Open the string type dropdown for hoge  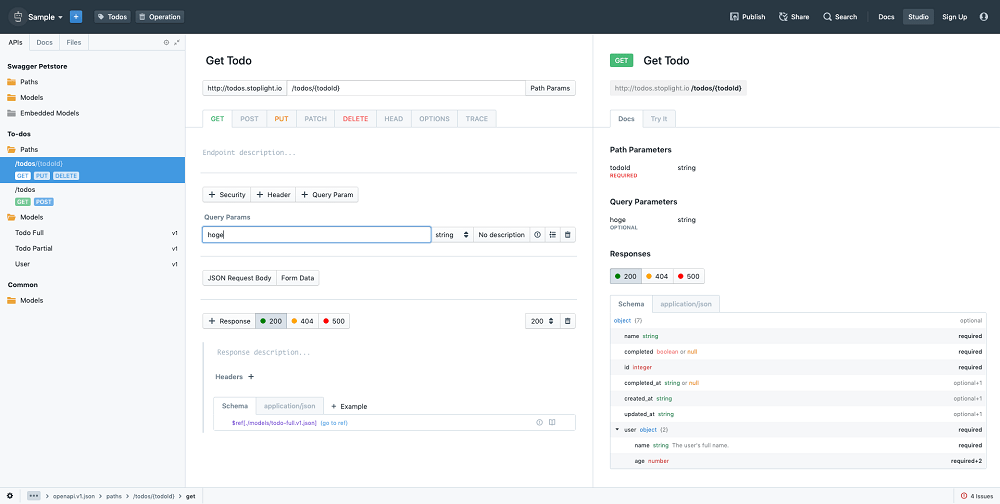click(452, 235)
